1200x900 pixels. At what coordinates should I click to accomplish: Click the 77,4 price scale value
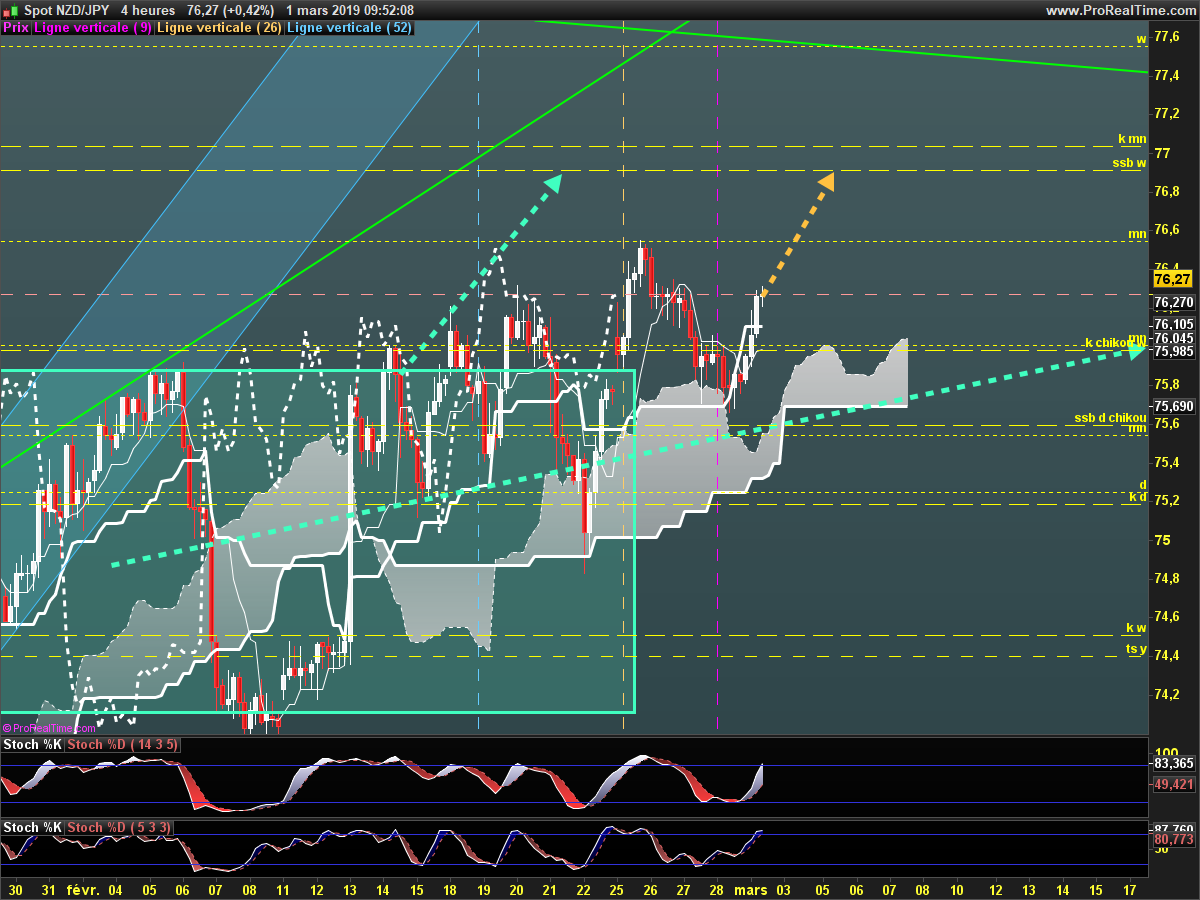click(1166, 75)
